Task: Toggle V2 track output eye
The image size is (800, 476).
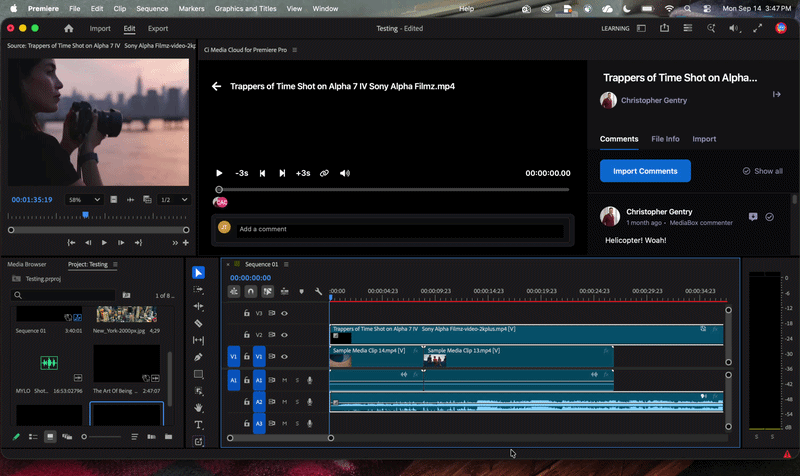Action: [x=285, y=335]
